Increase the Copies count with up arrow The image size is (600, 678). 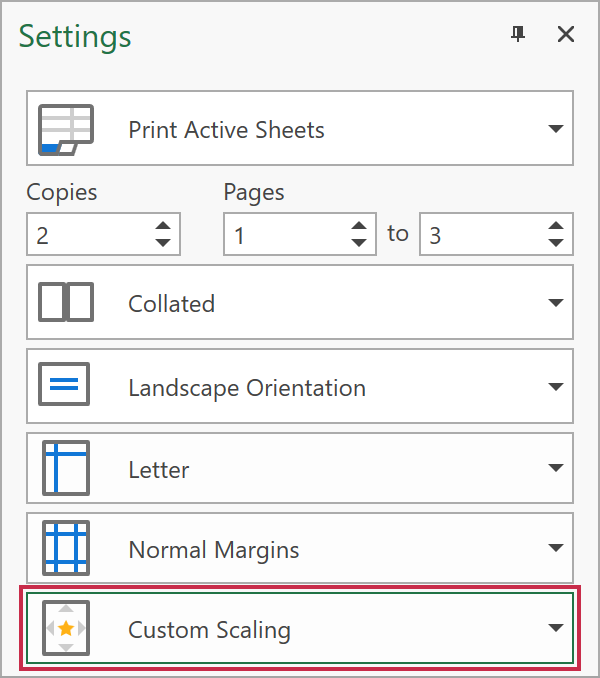point(162,227)
